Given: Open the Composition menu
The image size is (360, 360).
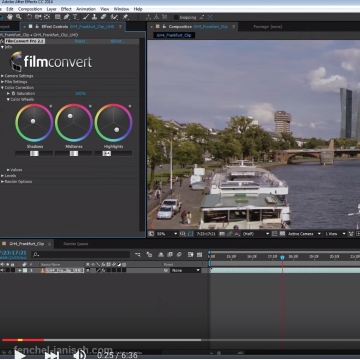Looking at the screenshot, I should pos(30,9).
